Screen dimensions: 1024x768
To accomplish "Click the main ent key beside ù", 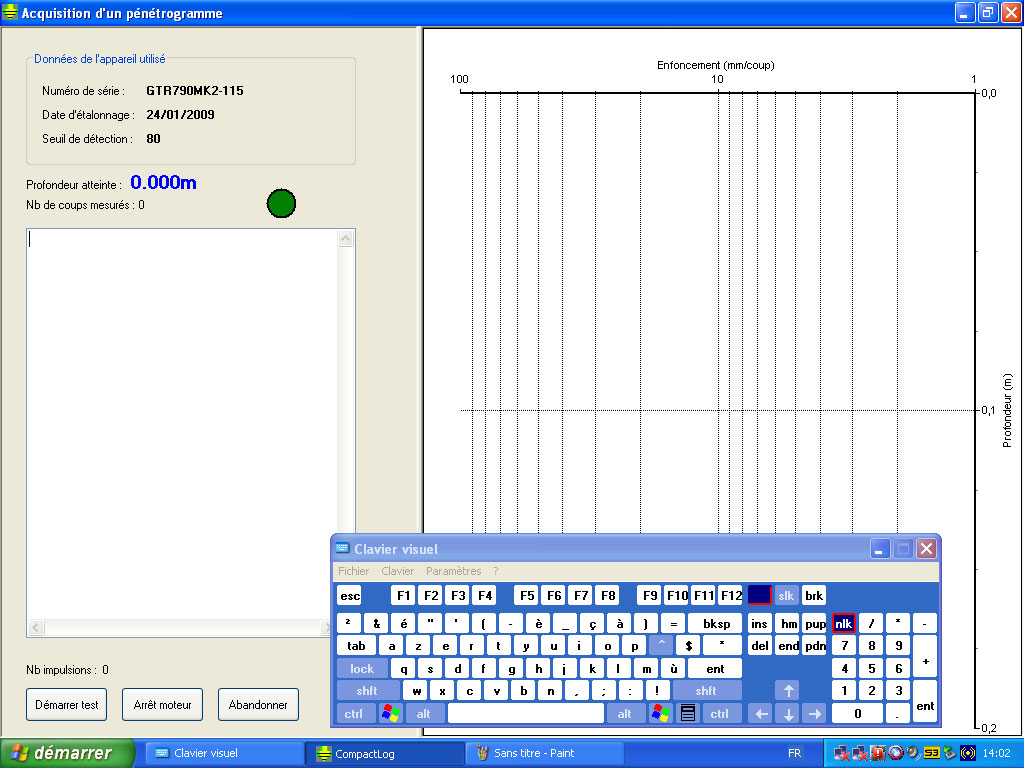I will (715, 668).
